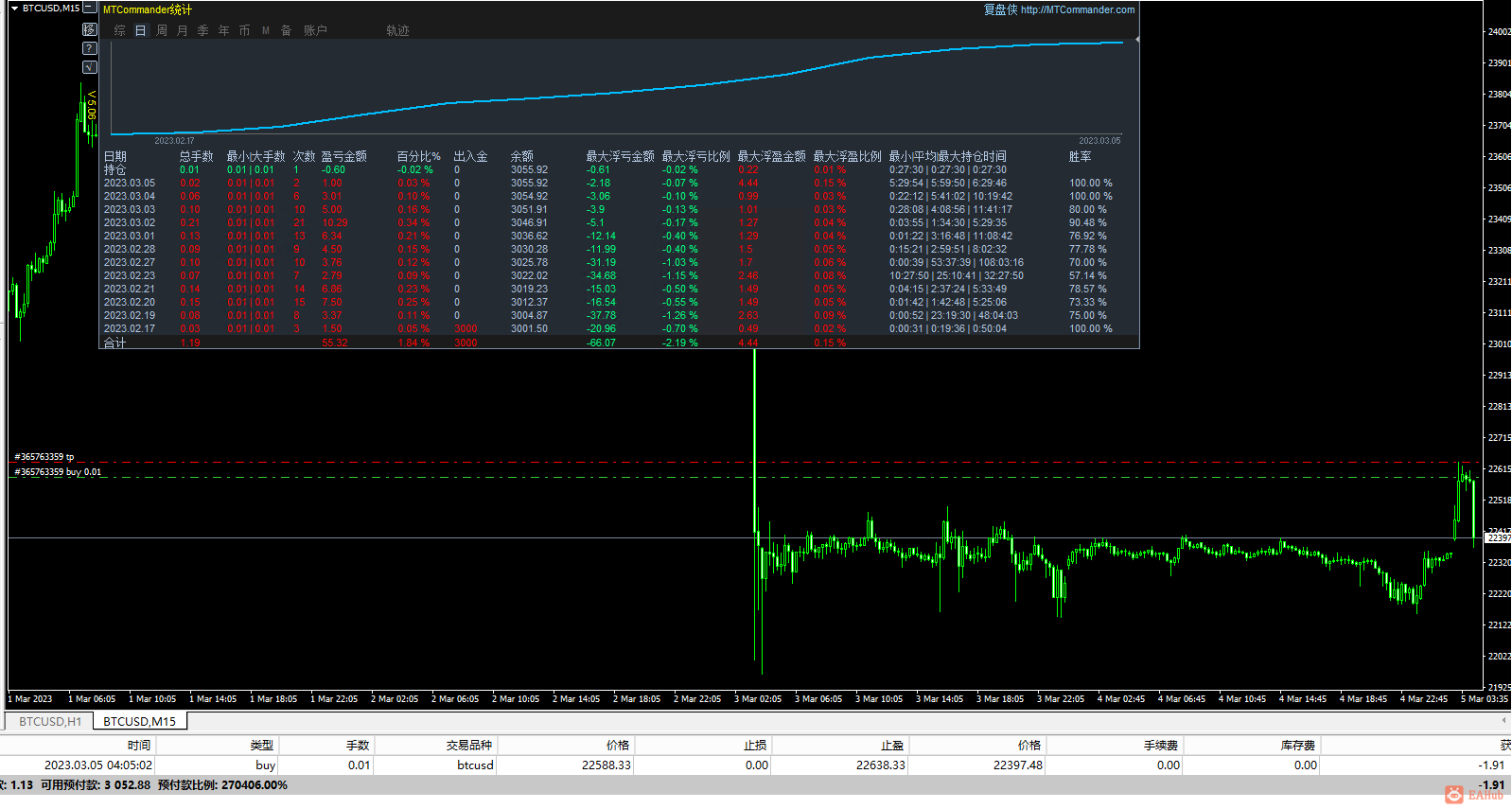Switch to the BTCUSD,H1 chart tab
1512x809 pixels.
pos(50,721)
